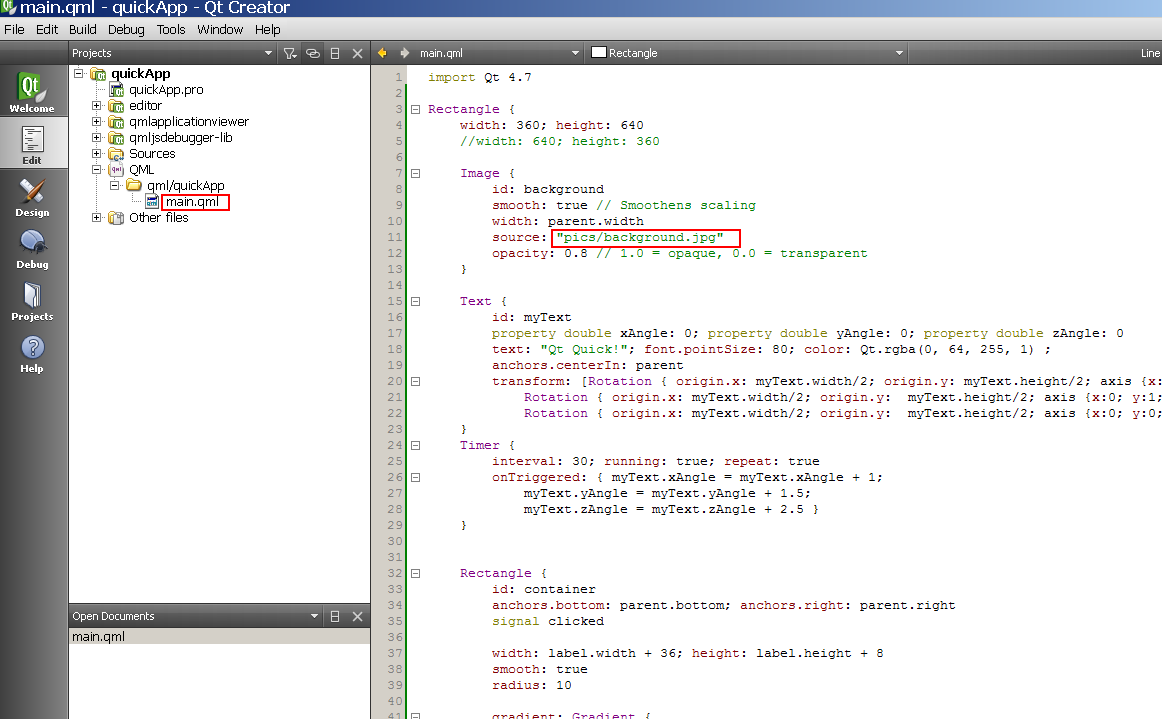
Task: Toggle synchronize with editor link icon
Action: pos(313,53)
